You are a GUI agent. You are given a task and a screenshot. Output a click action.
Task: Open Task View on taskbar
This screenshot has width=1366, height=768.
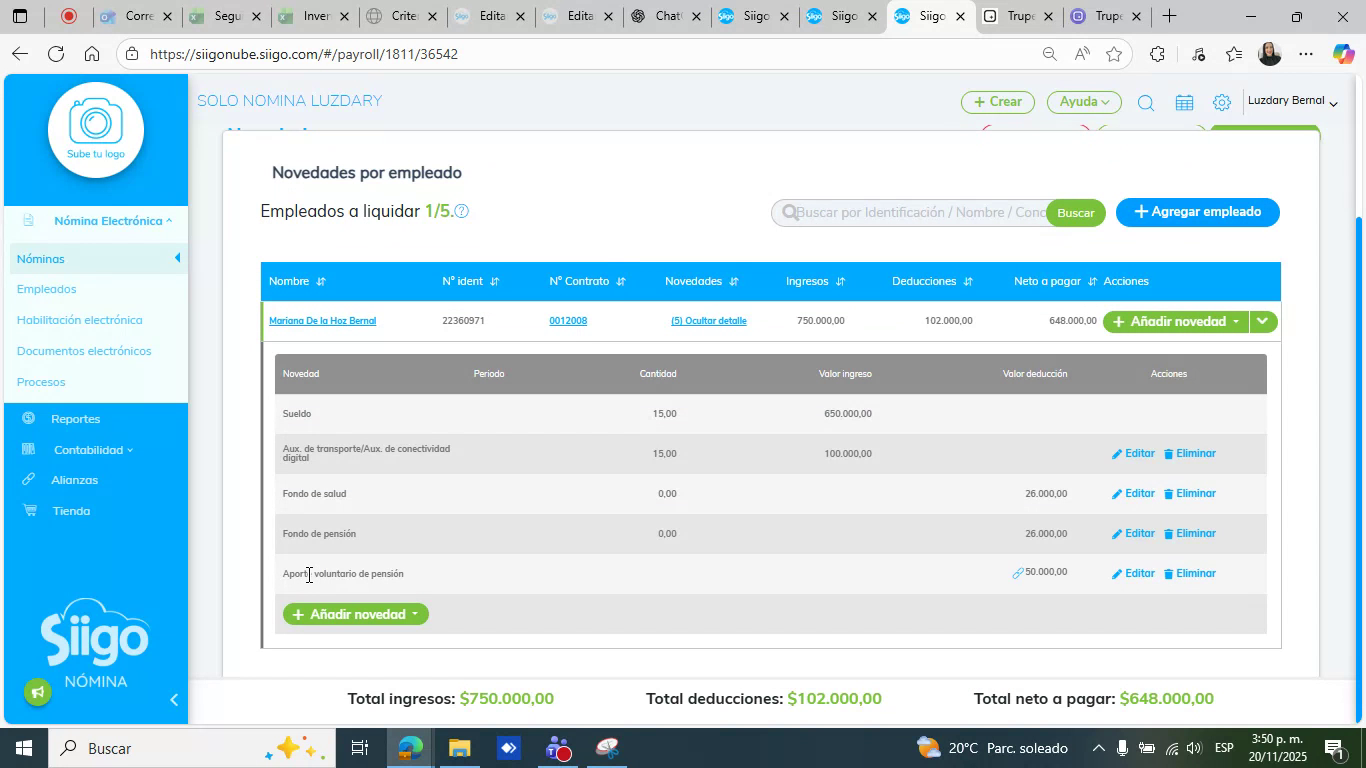(x=360, y=748)
